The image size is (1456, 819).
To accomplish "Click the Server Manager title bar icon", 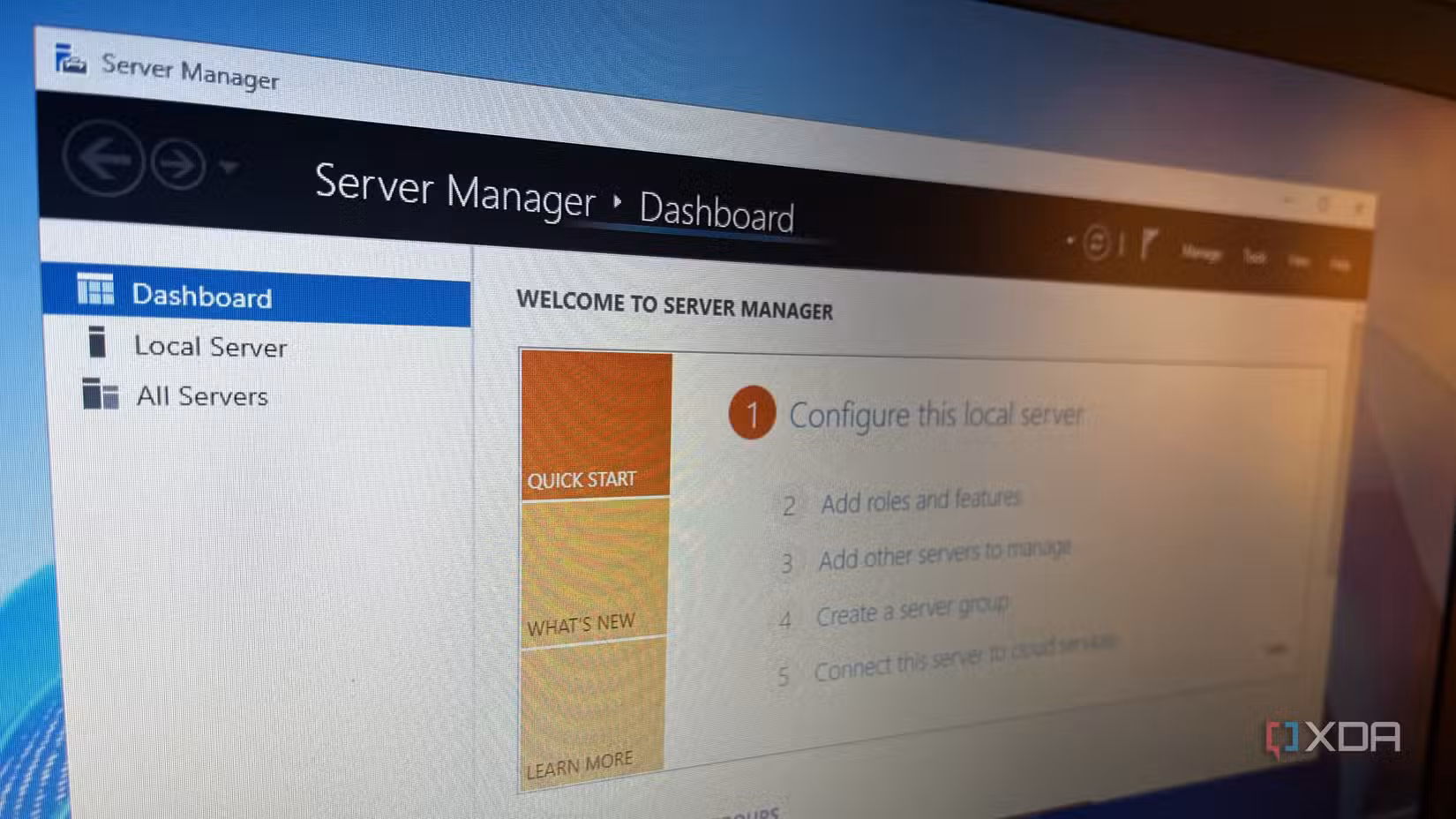I will point(70,60).
